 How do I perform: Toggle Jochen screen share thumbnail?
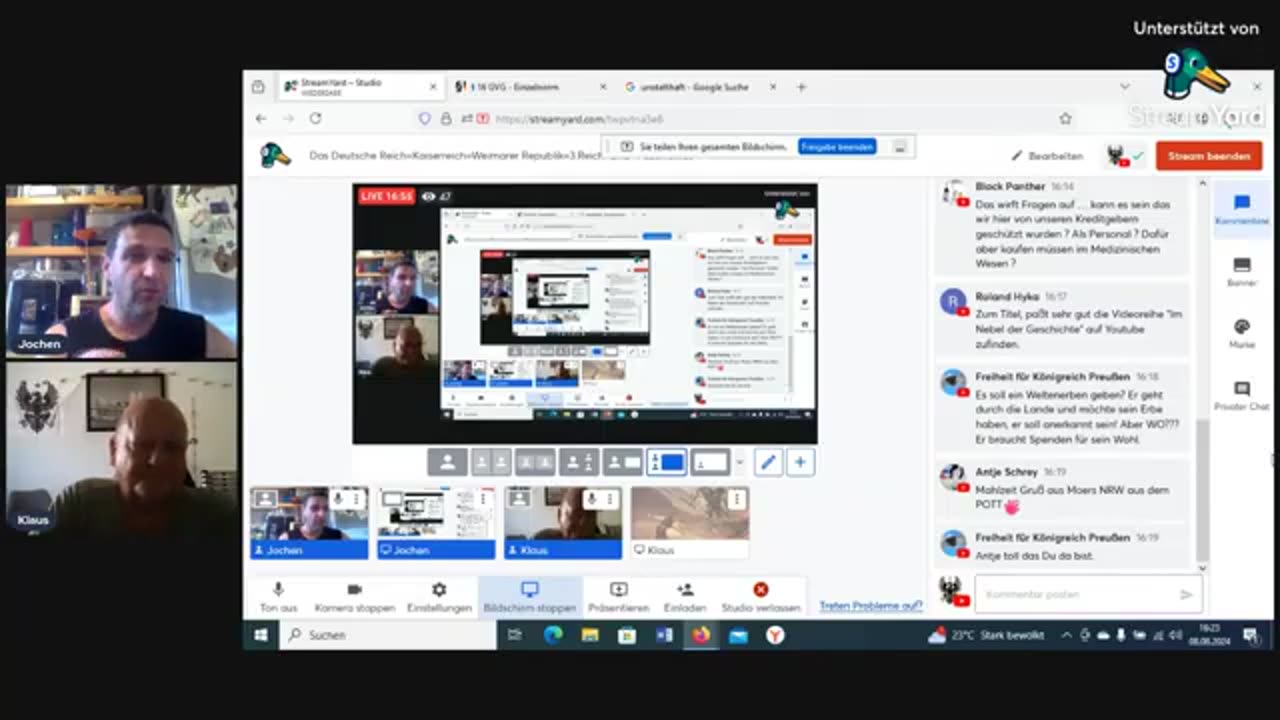[436, 522]
